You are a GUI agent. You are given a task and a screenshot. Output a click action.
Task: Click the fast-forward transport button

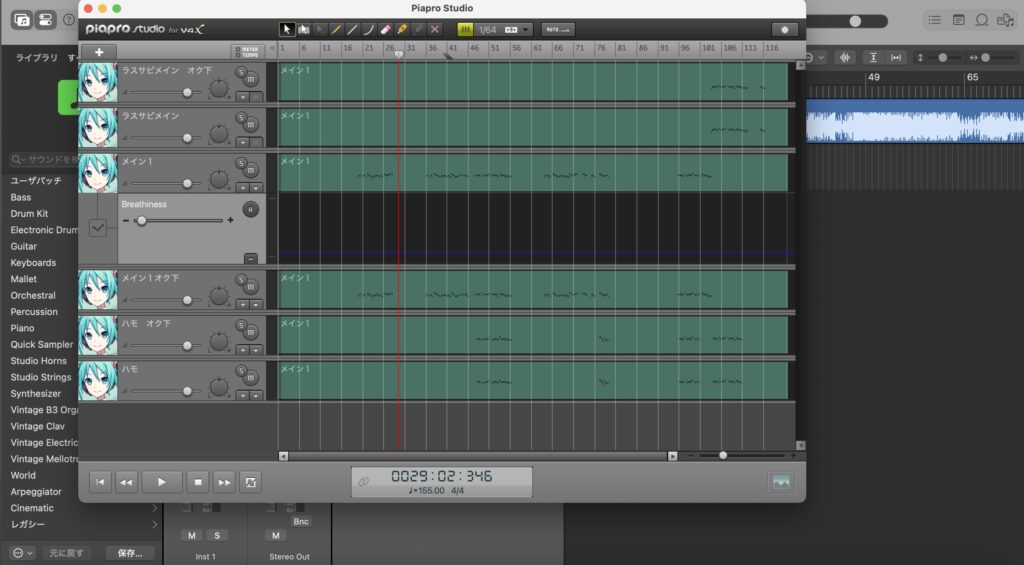point(224,482)
